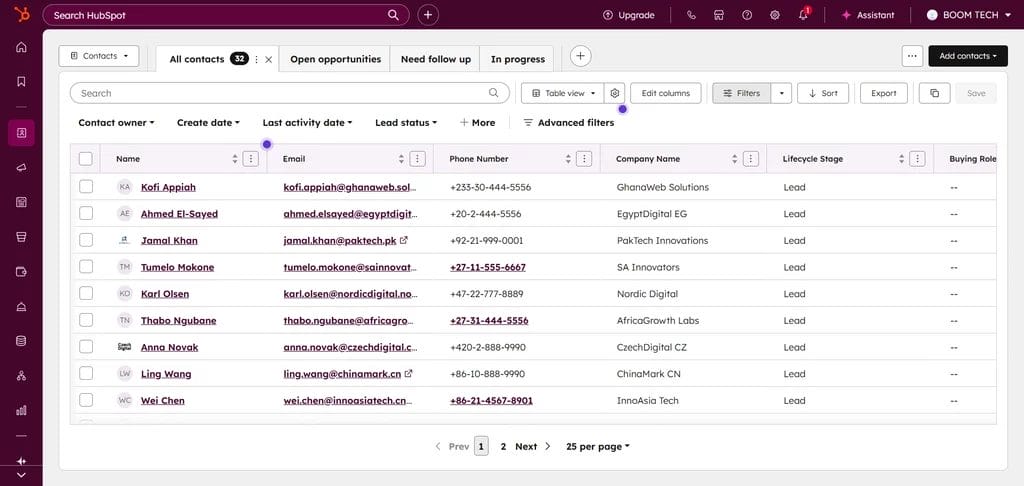This screenshot has width=1024, height=486.
Task: Open the marketplace icon in top bar
Action: point(719,15)
